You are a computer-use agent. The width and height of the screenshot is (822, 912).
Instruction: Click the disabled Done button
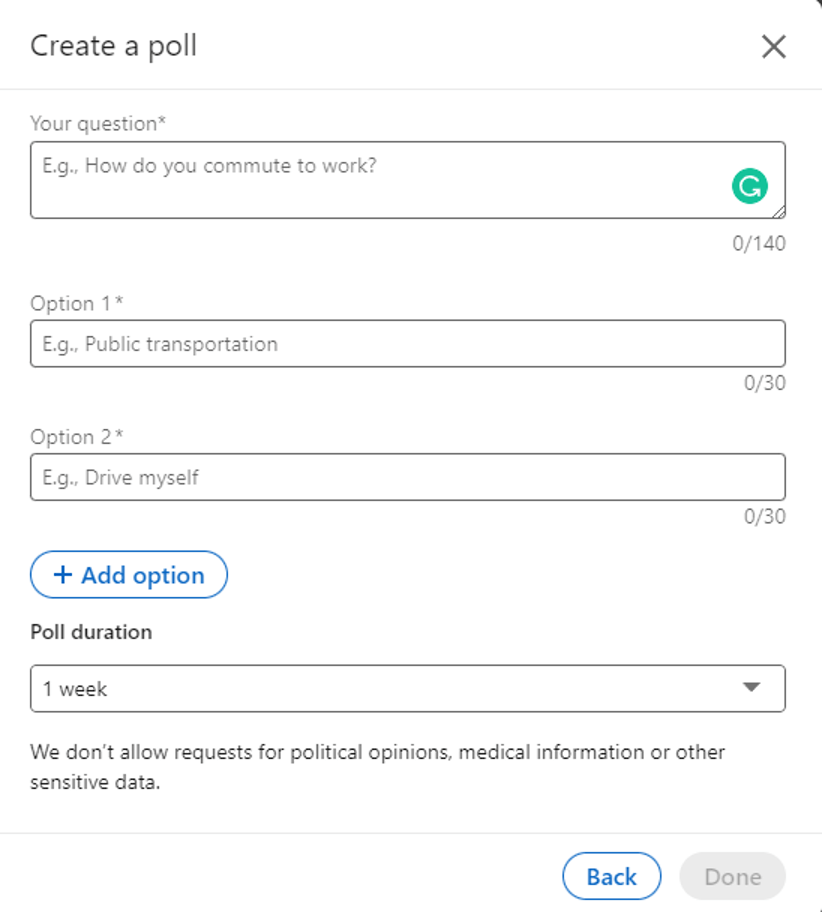pos(733,875)
